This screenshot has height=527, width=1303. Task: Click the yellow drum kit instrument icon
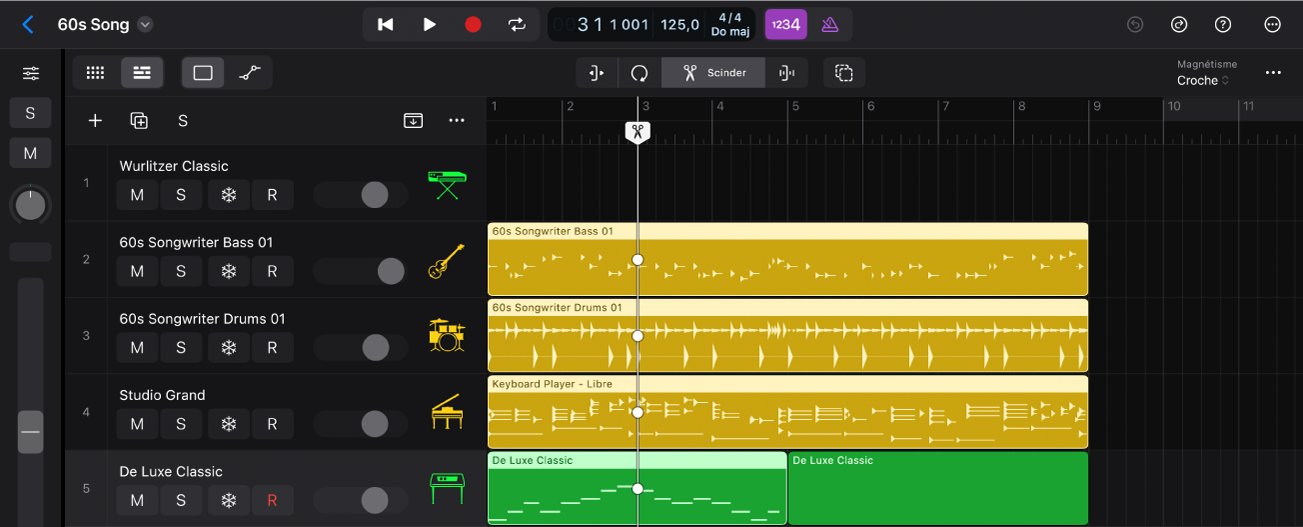446,335
